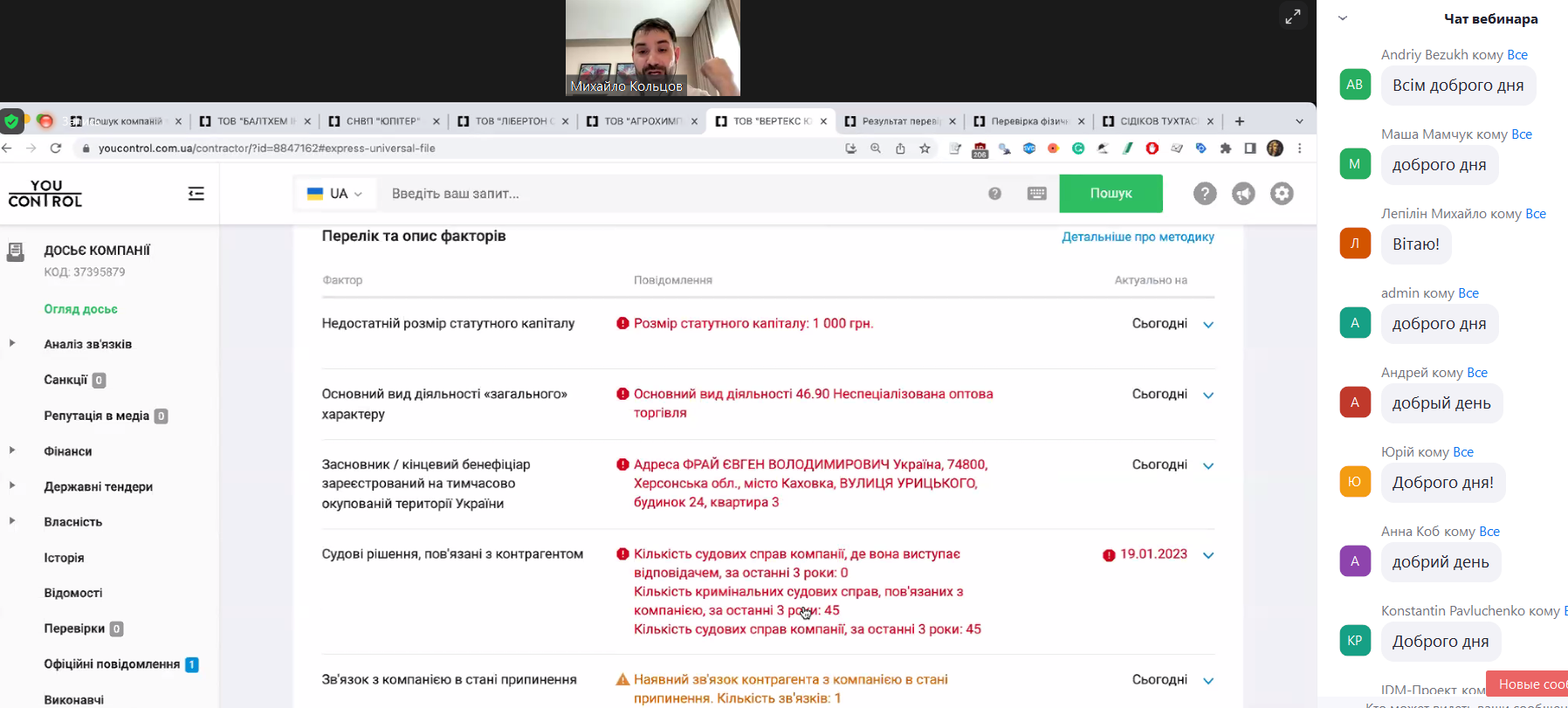Expand the founder on occupied territory row
1568x708 pixels.
point(1208,466)
